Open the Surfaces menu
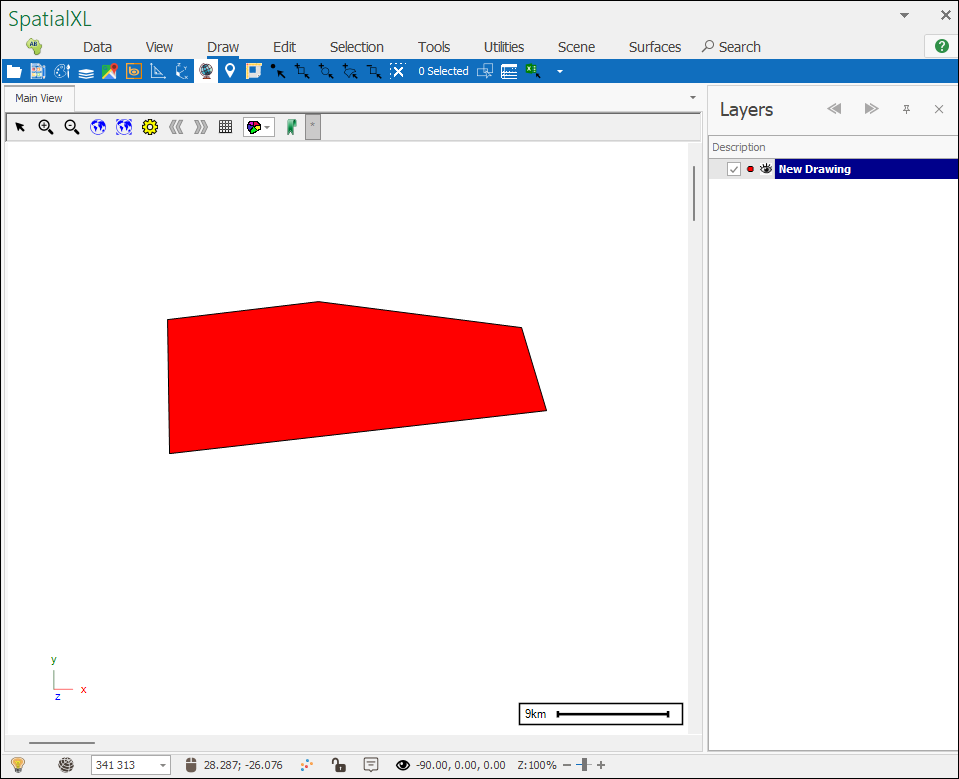This screenshot has height=779, width=959. coord(655,47)
